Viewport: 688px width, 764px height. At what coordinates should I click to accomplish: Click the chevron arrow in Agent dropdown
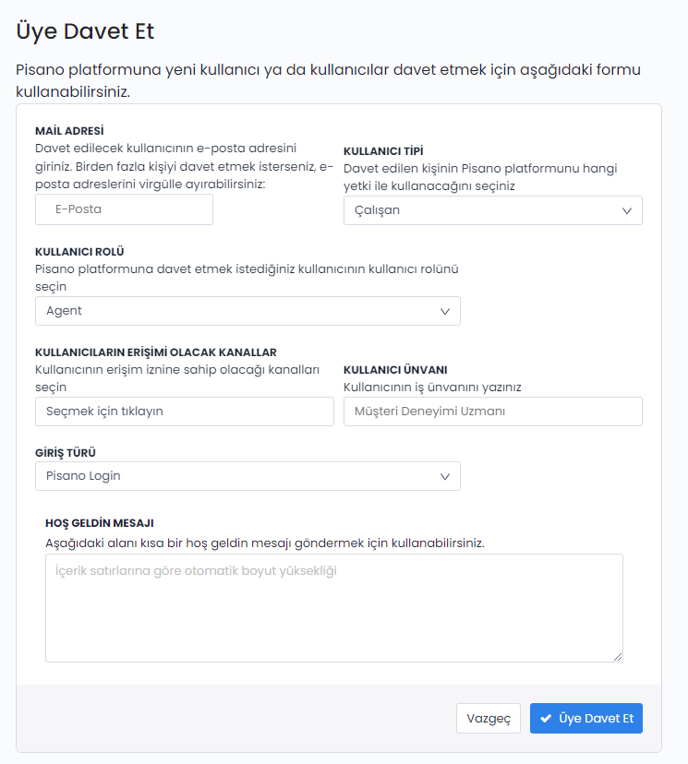tap(445, 311)
